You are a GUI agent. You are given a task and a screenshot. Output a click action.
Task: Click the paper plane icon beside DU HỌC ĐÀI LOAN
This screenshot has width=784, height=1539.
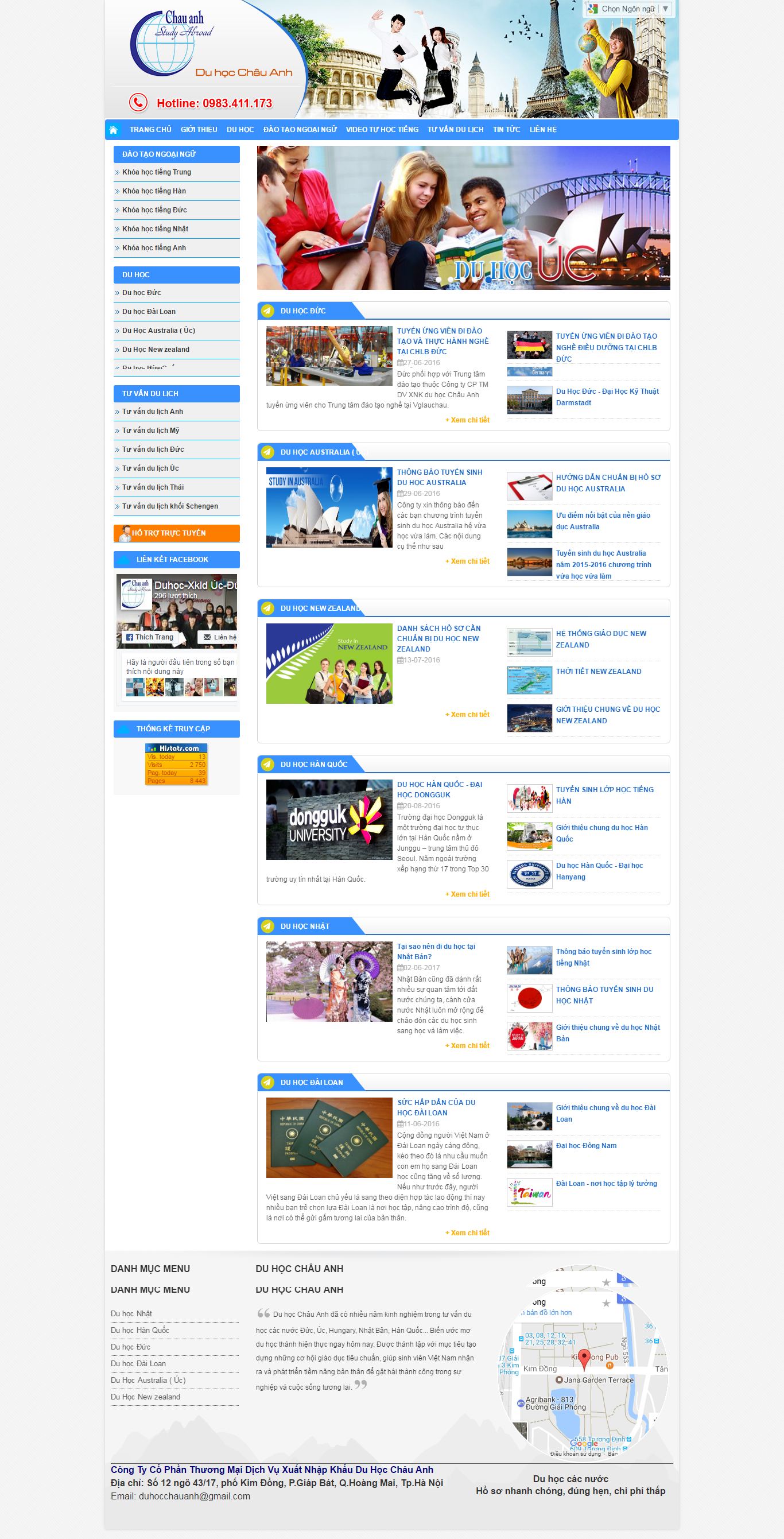pos(267,1082)
